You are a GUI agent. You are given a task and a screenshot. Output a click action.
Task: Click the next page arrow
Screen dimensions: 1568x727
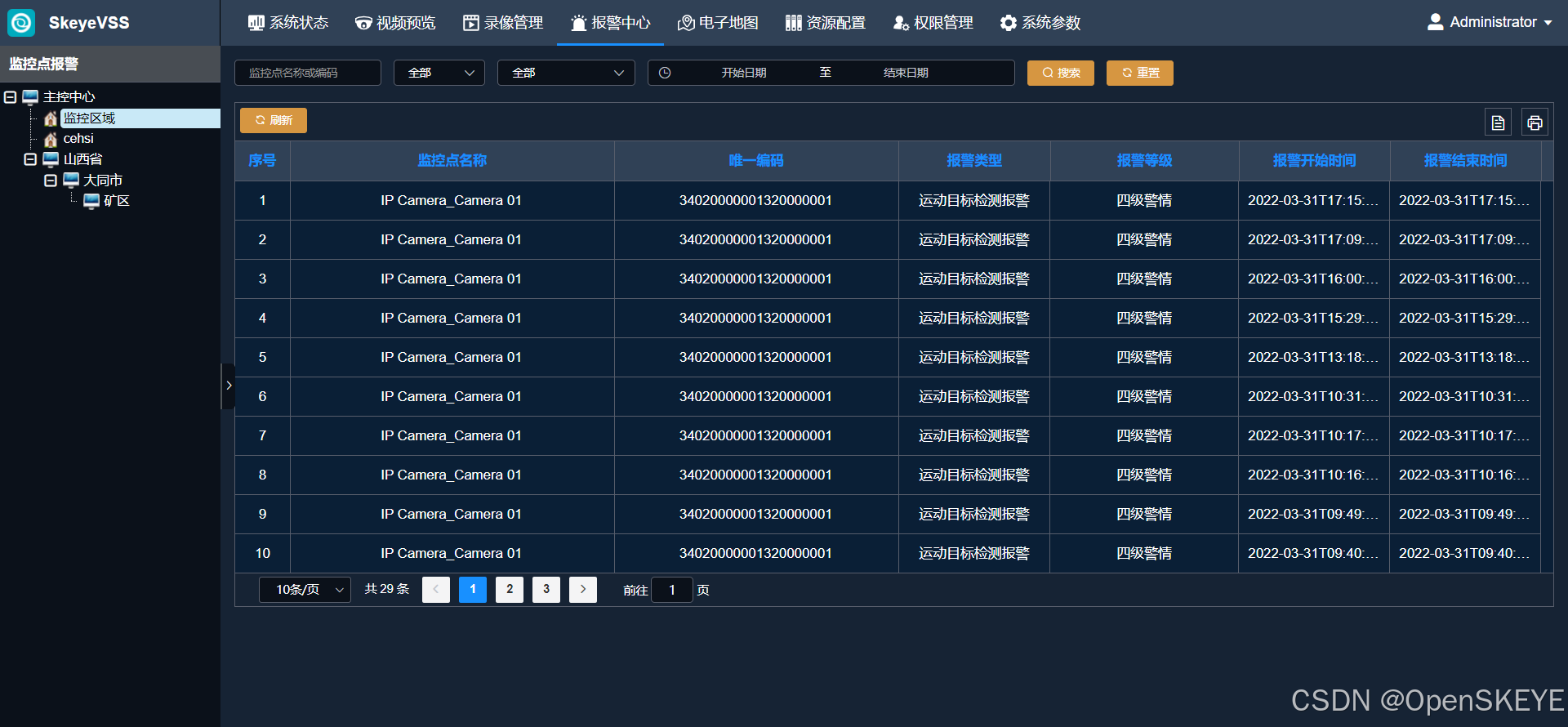pyautogui.click(x=583, y=589)
